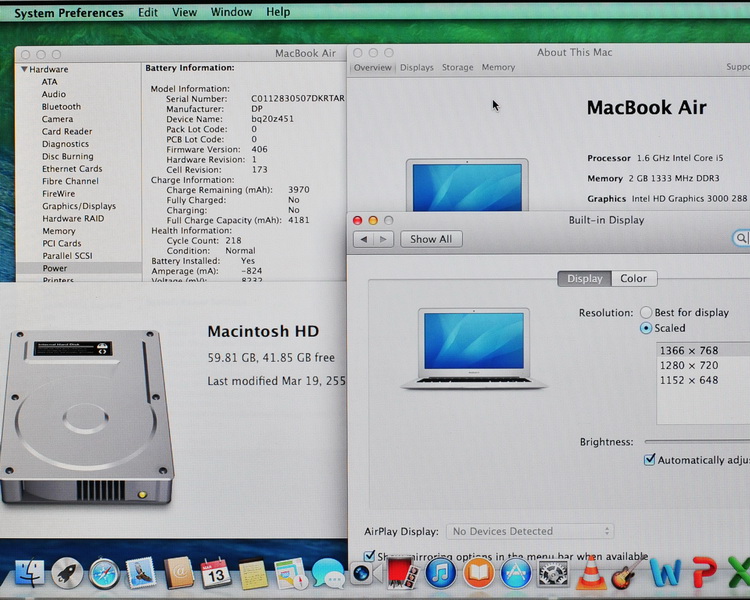Click the Show All button
Image resolution: width=750 pixels, height=600 pixels.
(x=431, y=239)
